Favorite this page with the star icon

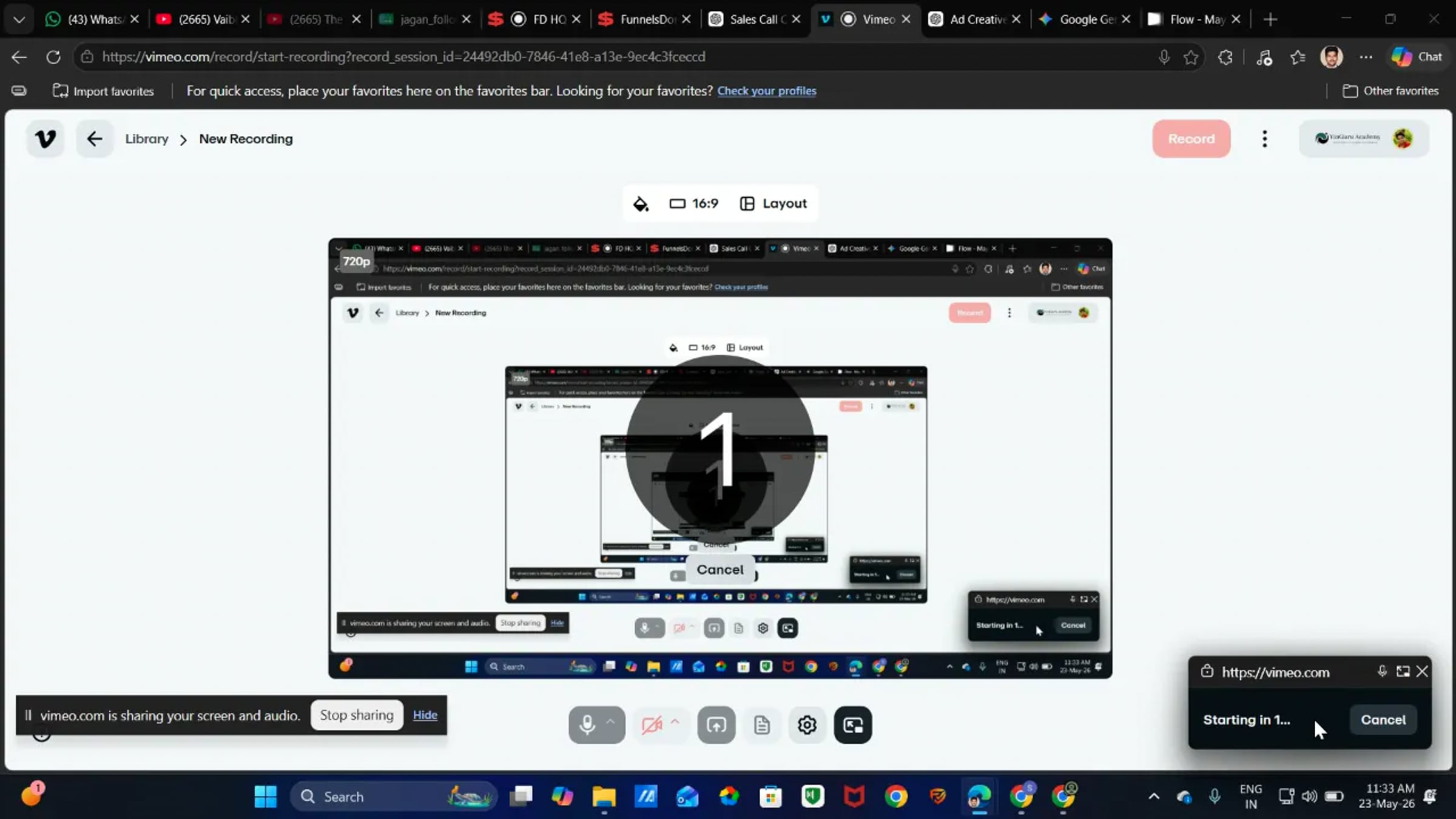click(1191, 57)
